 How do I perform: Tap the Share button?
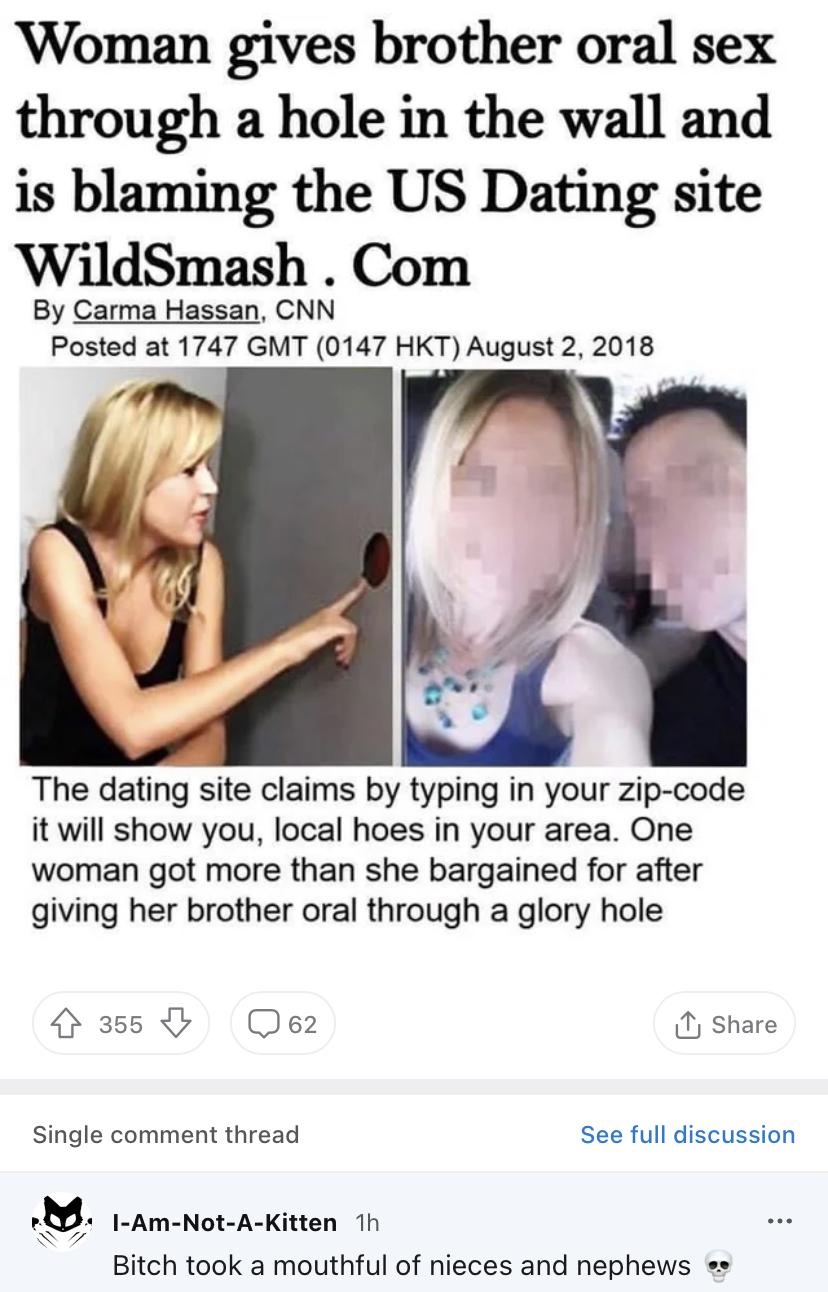pyautogui.click(x=724, y=1023)
